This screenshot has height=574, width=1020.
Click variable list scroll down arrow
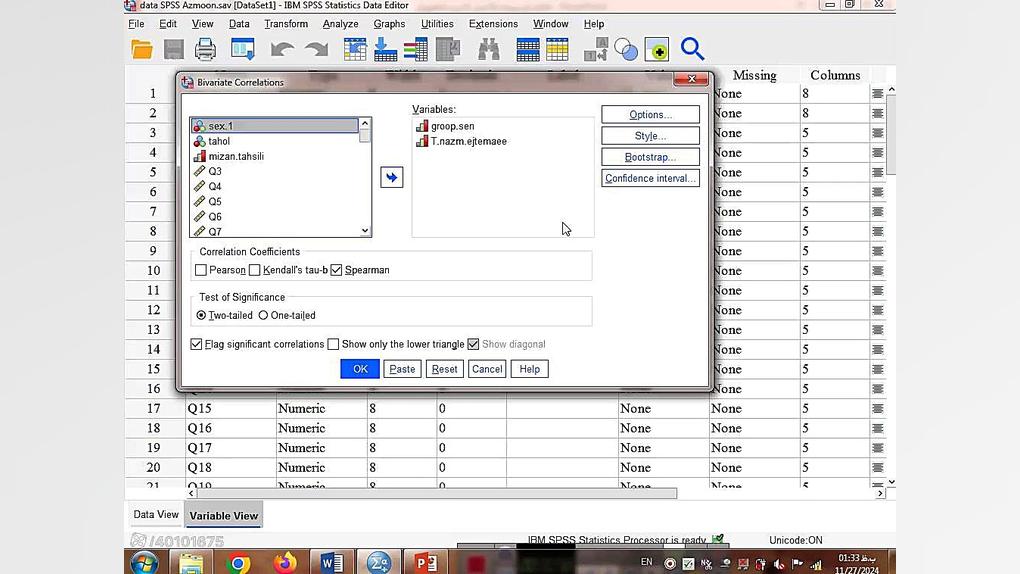point(365,230)
